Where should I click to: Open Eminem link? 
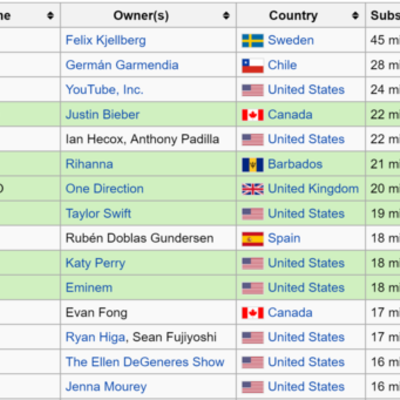89,288
